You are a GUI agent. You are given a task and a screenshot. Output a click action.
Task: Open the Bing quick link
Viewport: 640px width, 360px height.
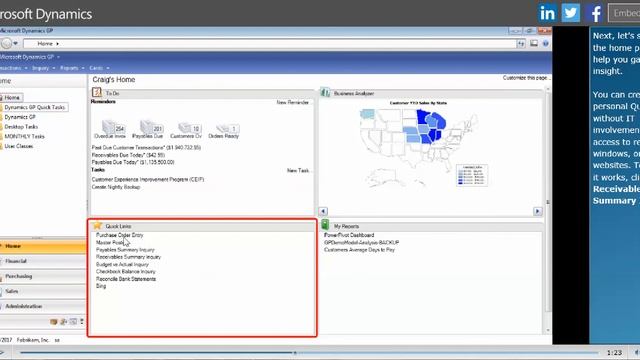101,286
